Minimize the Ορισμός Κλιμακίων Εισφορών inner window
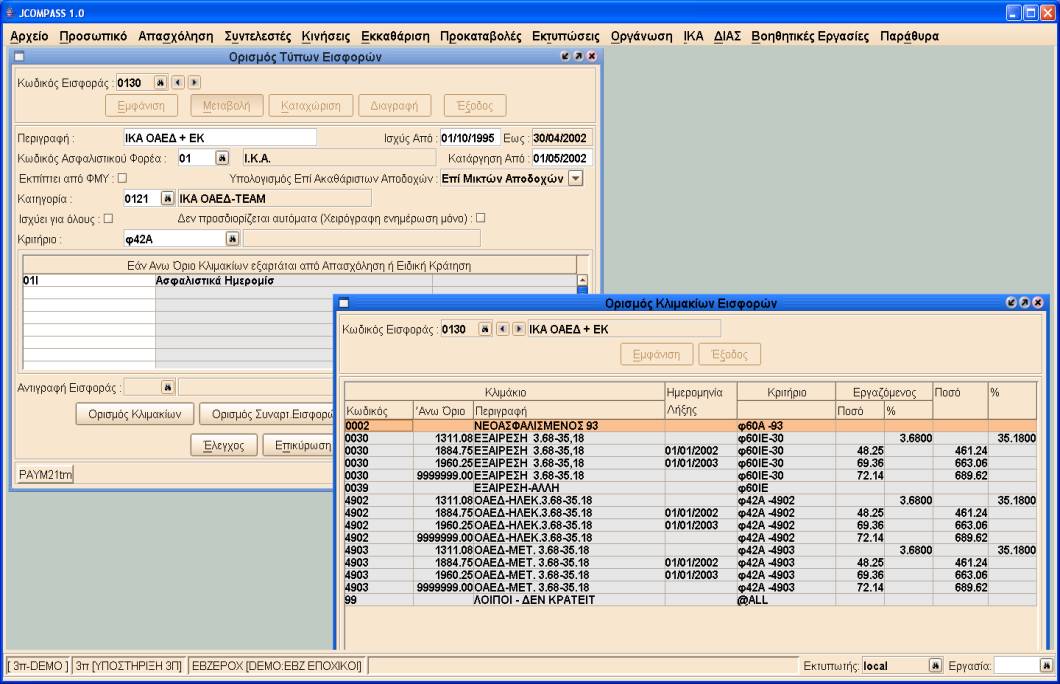 coord(1011,303)
